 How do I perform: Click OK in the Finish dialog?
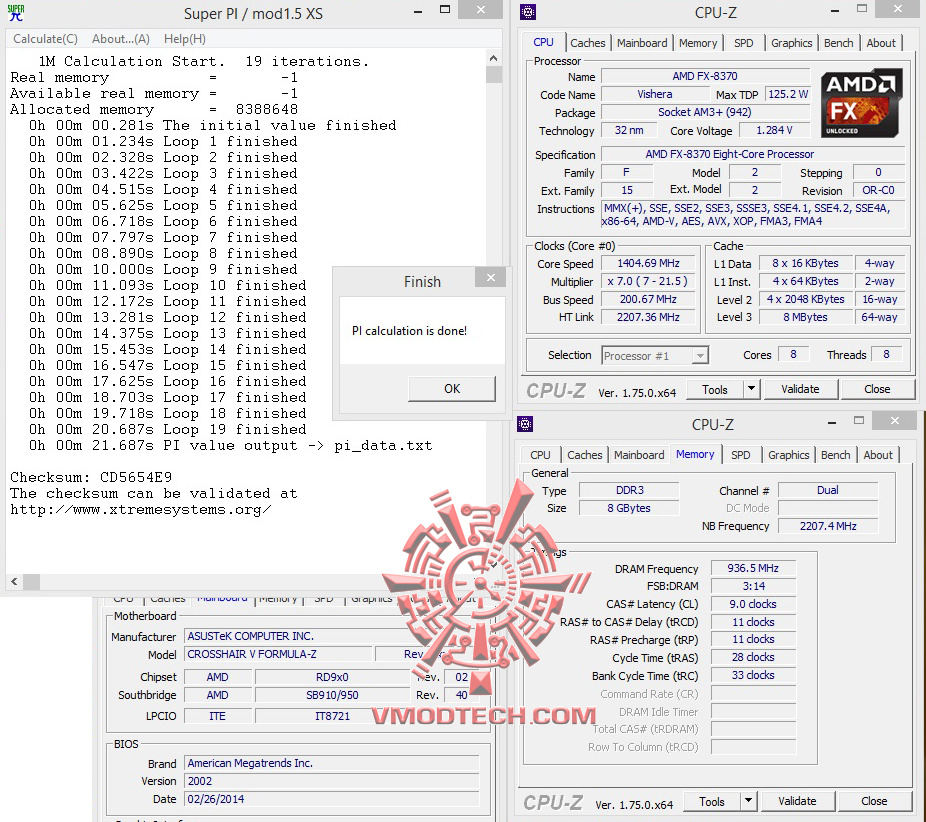pos(452,389)
